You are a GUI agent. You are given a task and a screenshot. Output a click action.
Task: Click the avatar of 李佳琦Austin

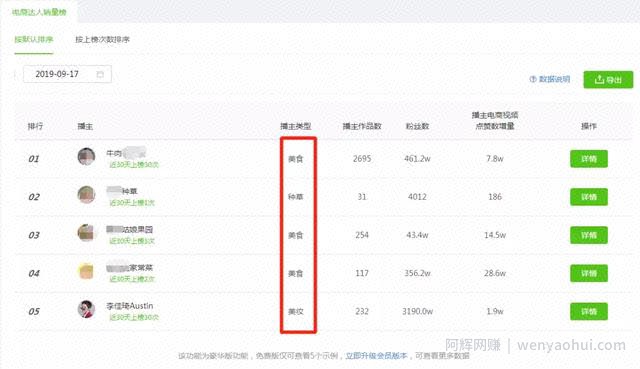pyautogui.click(x=86, y=309)
